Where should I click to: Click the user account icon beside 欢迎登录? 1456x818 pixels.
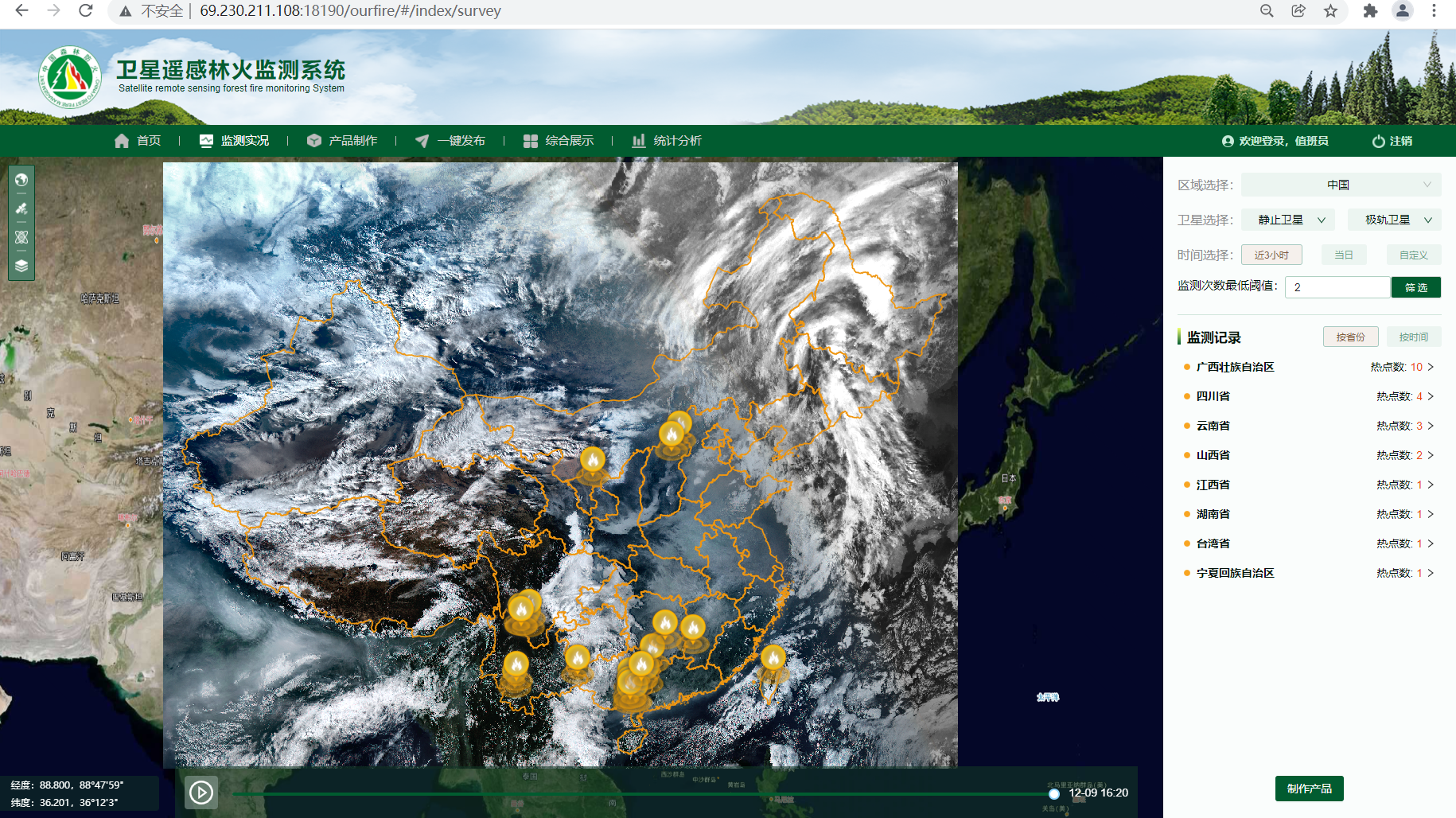(1228, 141)
